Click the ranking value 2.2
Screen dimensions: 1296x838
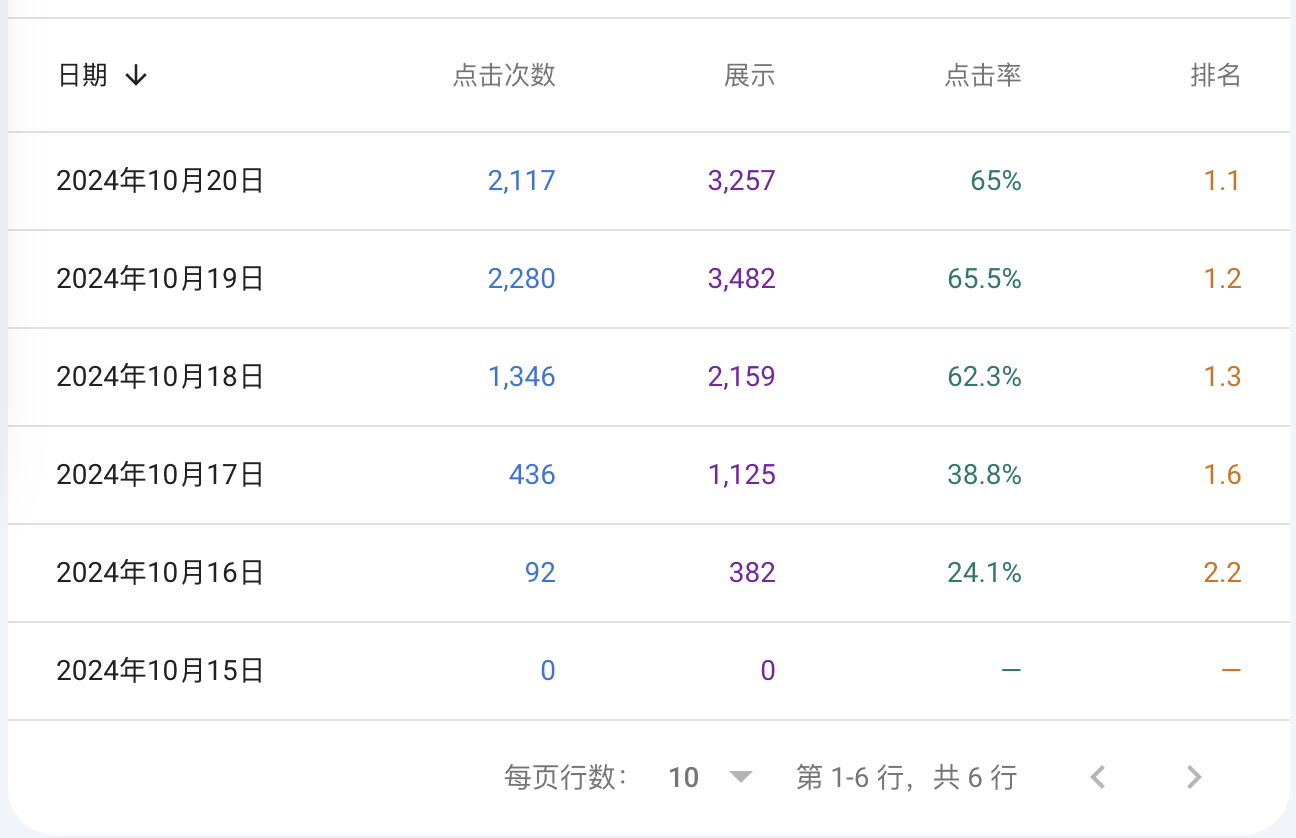[x=1222, y=573]
